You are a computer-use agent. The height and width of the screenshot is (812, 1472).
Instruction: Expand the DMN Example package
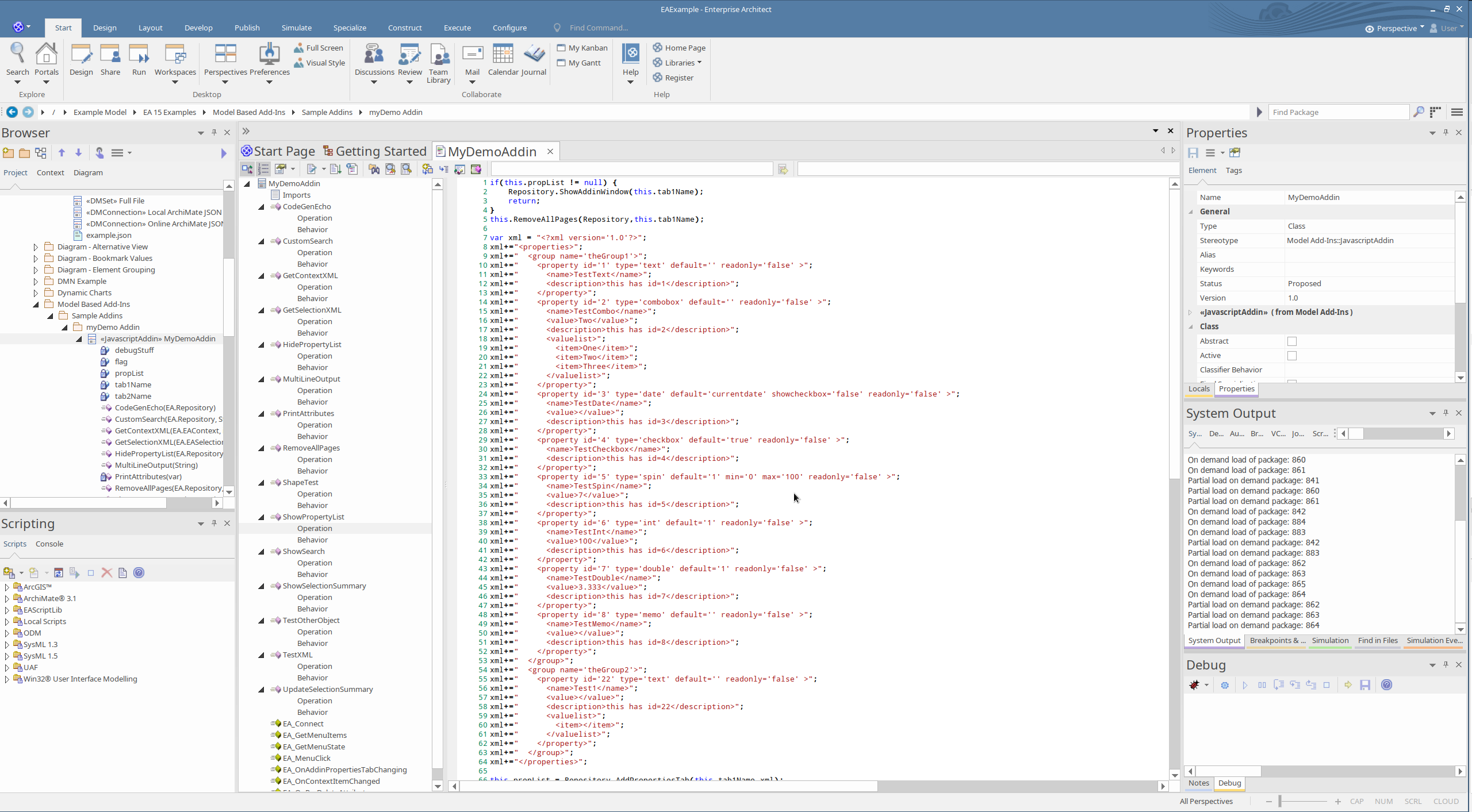coord(36,282)
